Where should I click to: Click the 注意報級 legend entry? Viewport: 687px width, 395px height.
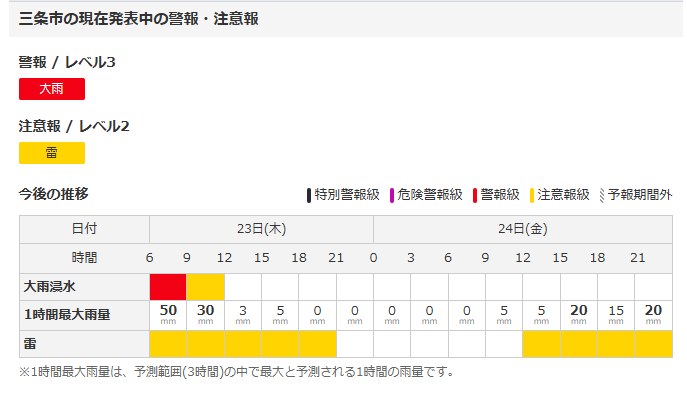(560, 195)
